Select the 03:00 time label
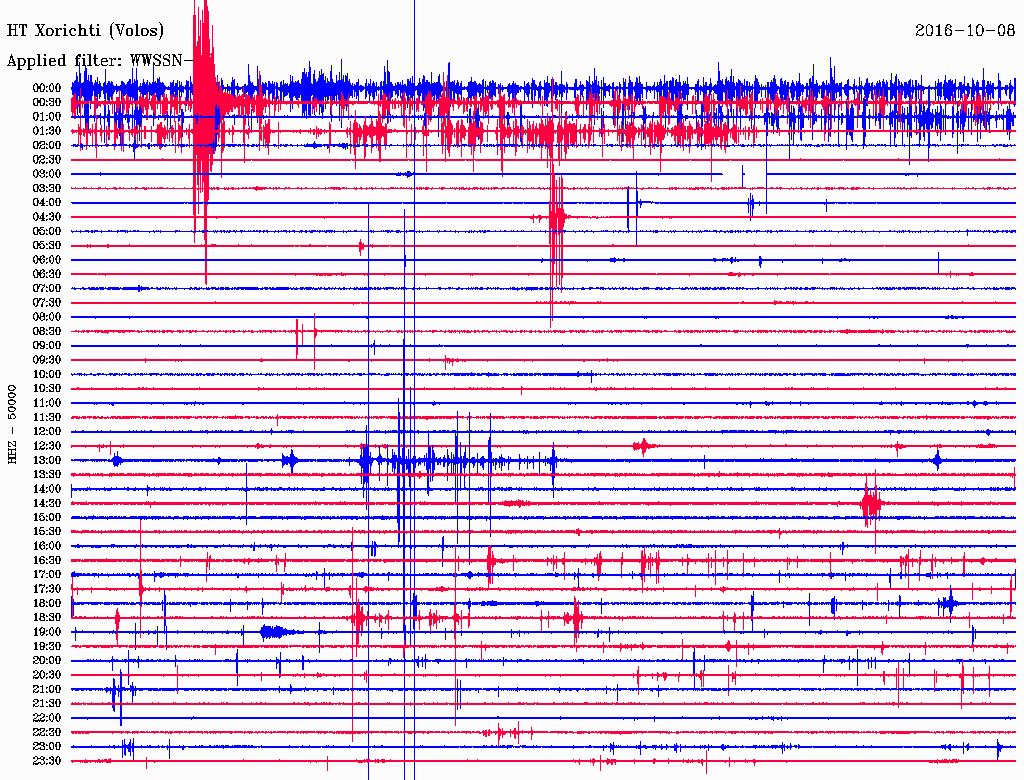This screenshot has width=1024, height=780. tap(47, 174)
